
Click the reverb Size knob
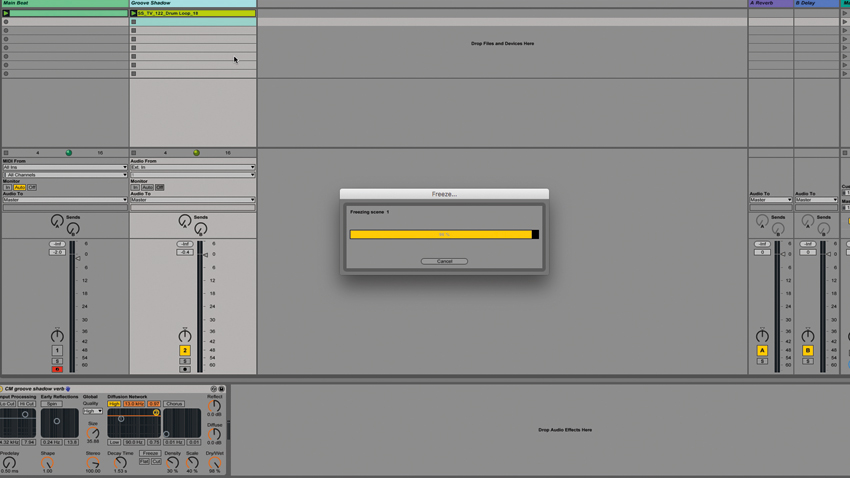tap(93, 432)
